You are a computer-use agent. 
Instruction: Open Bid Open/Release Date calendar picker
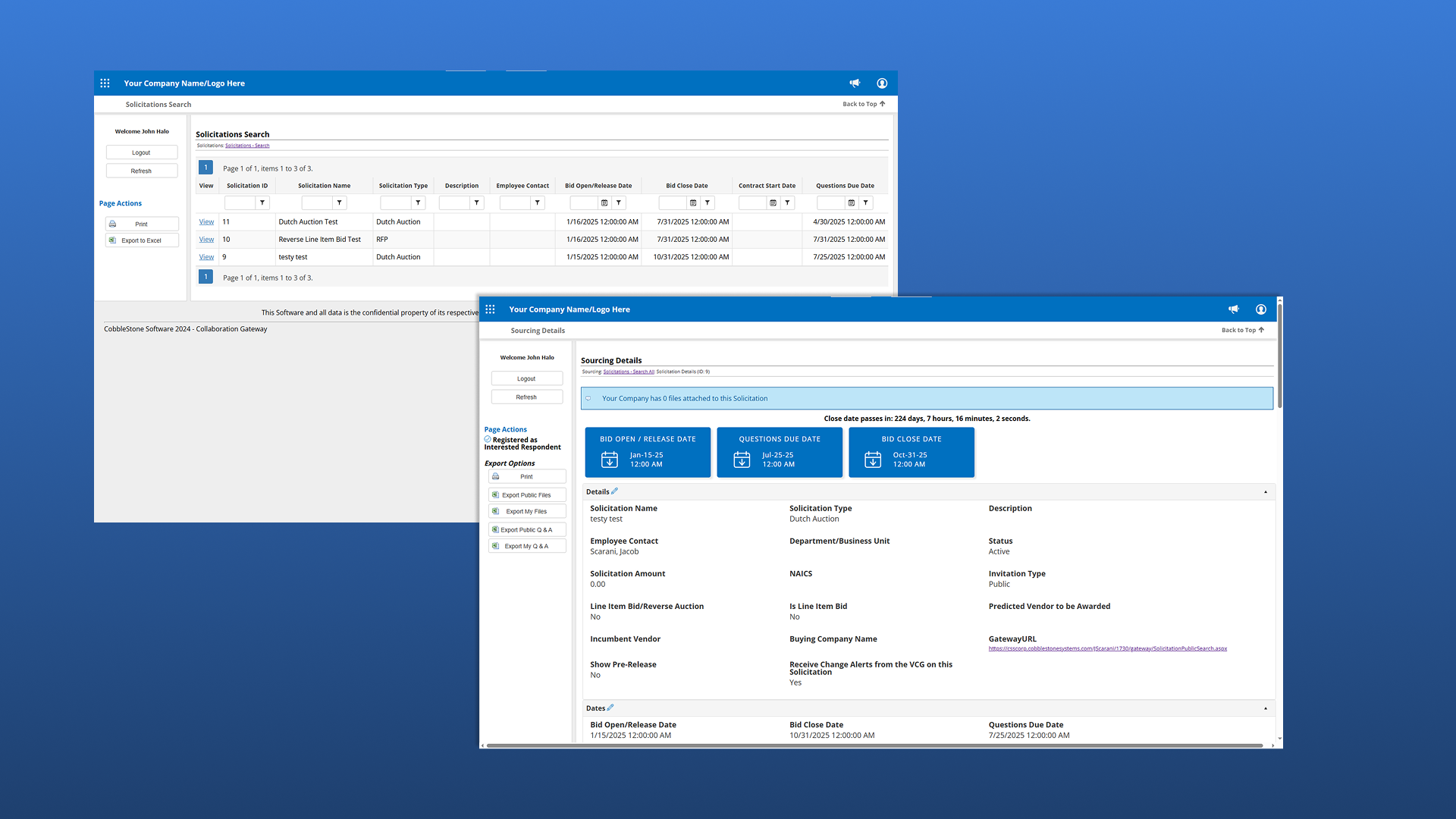pyautogui.click(x=604, y=203)
